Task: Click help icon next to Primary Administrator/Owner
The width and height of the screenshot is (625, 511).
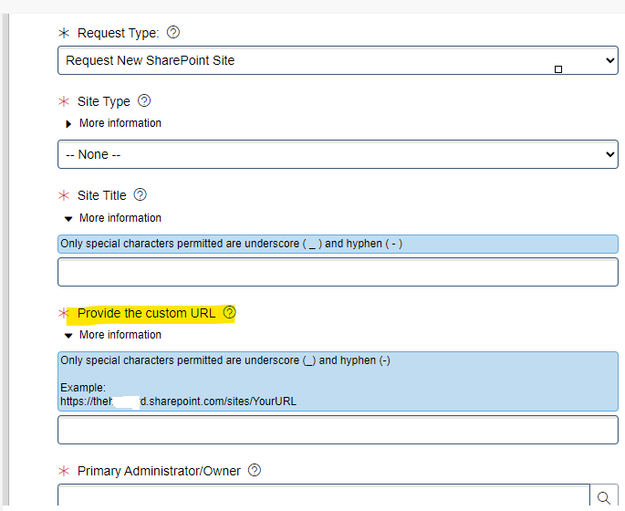Action: tap(254, 470)
